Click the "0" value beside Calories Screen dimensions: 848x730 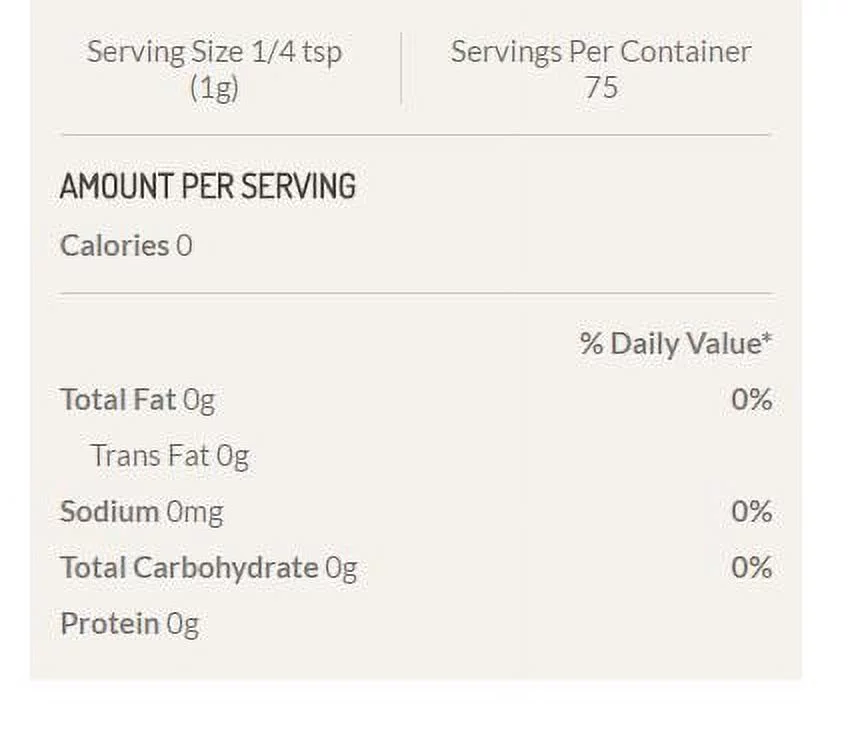pyautogui.click(x=184, y=246)
